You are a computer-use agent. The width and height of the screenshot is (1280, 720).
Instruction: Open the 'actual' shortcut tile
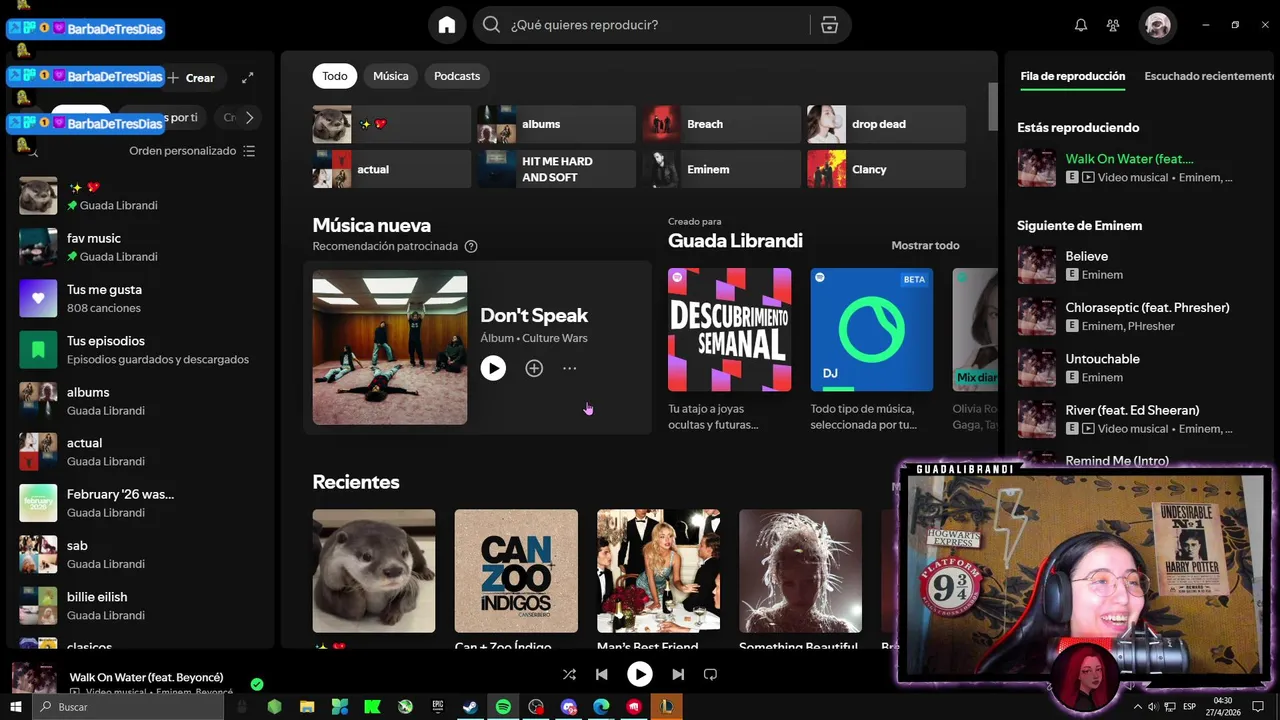(x=391, y=169)
